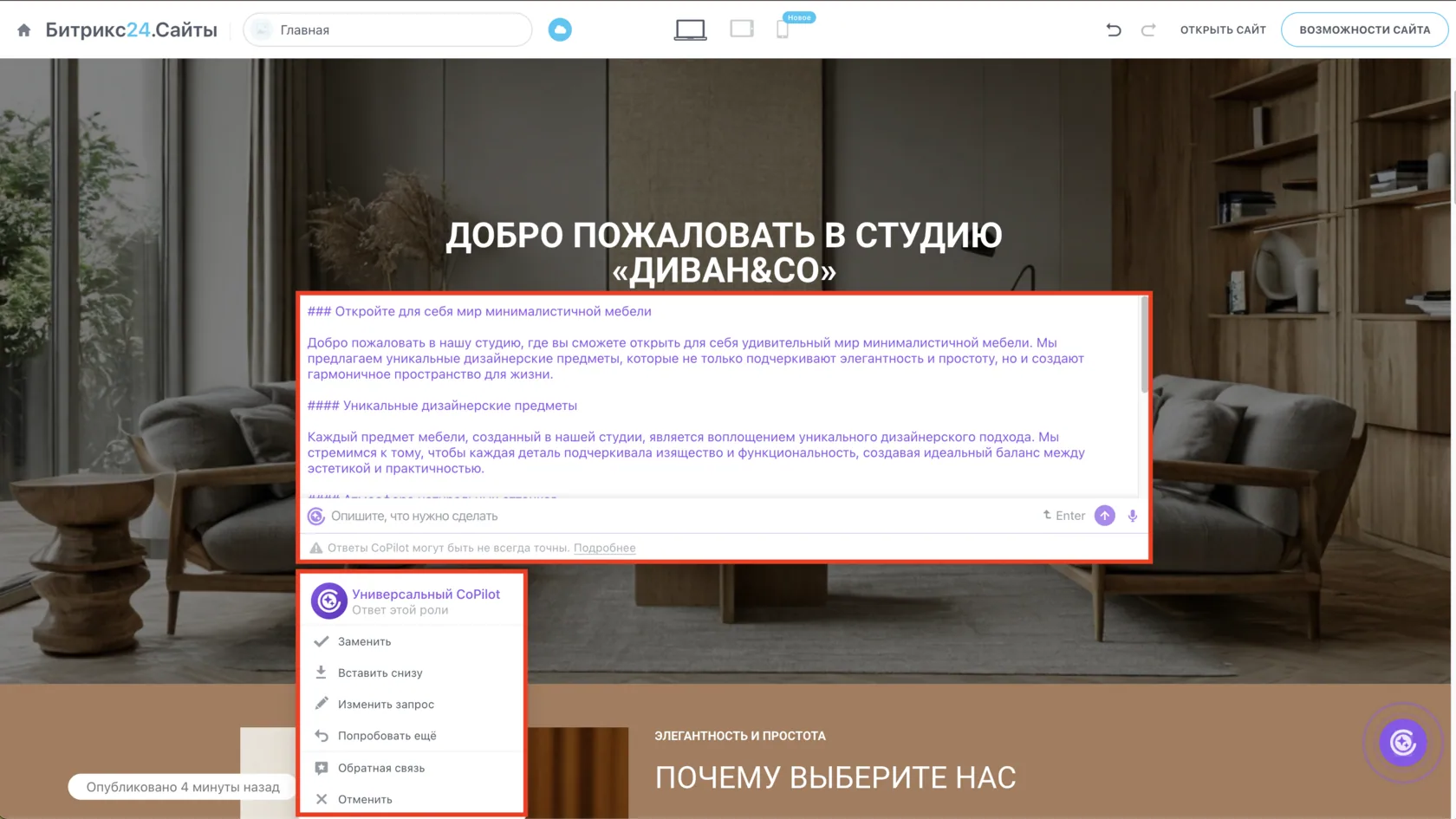Click 'Опубликовано 4 минуты назад' status
The image size is (1456, 819).
(183, 787)
